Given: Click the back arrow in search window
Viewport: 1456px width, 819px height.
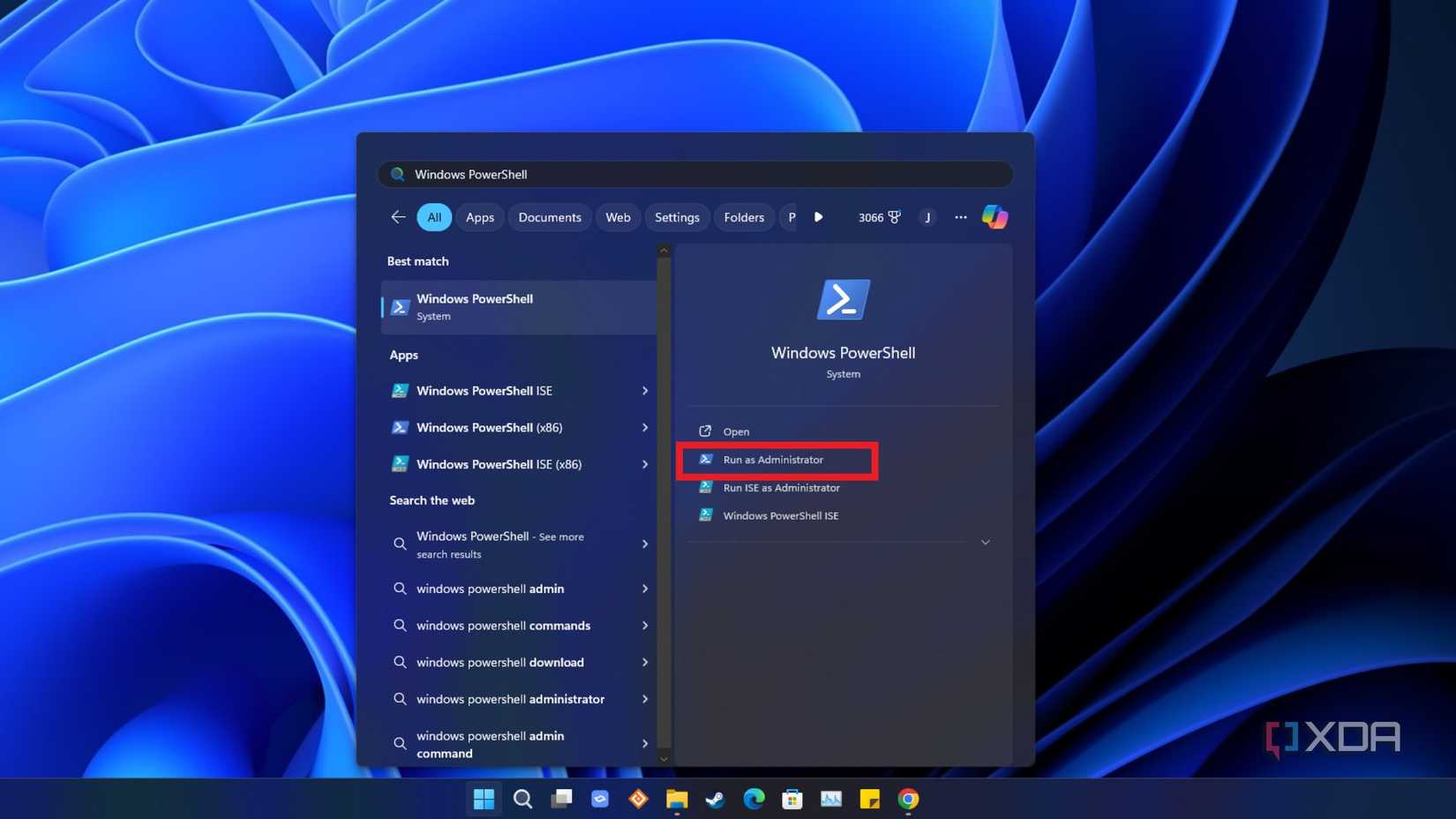Looking at the screenshot, I should click(398, 216).
